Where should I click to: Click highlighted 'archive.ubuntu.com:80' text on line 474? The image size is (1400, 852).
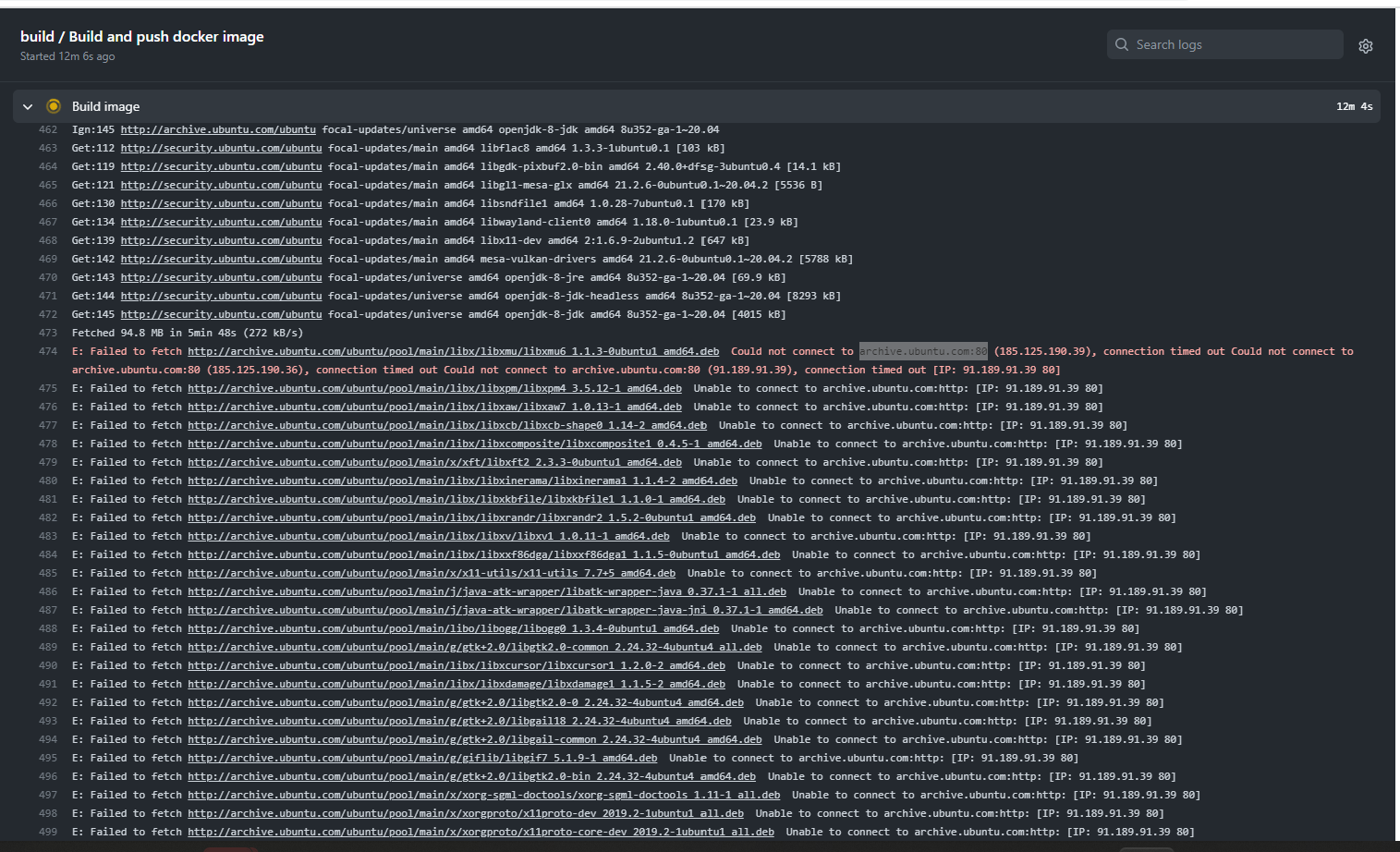pos(923,351)
